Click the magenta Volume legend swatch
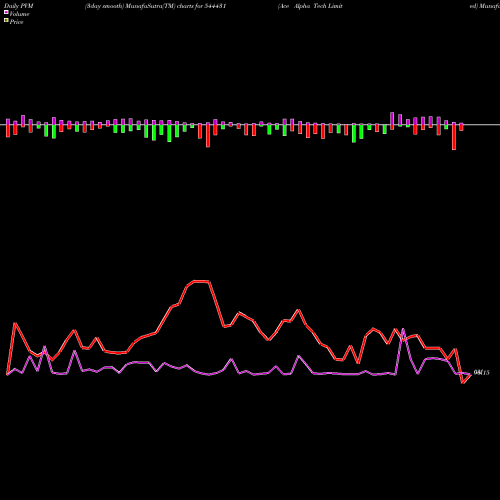 (6, 12)
